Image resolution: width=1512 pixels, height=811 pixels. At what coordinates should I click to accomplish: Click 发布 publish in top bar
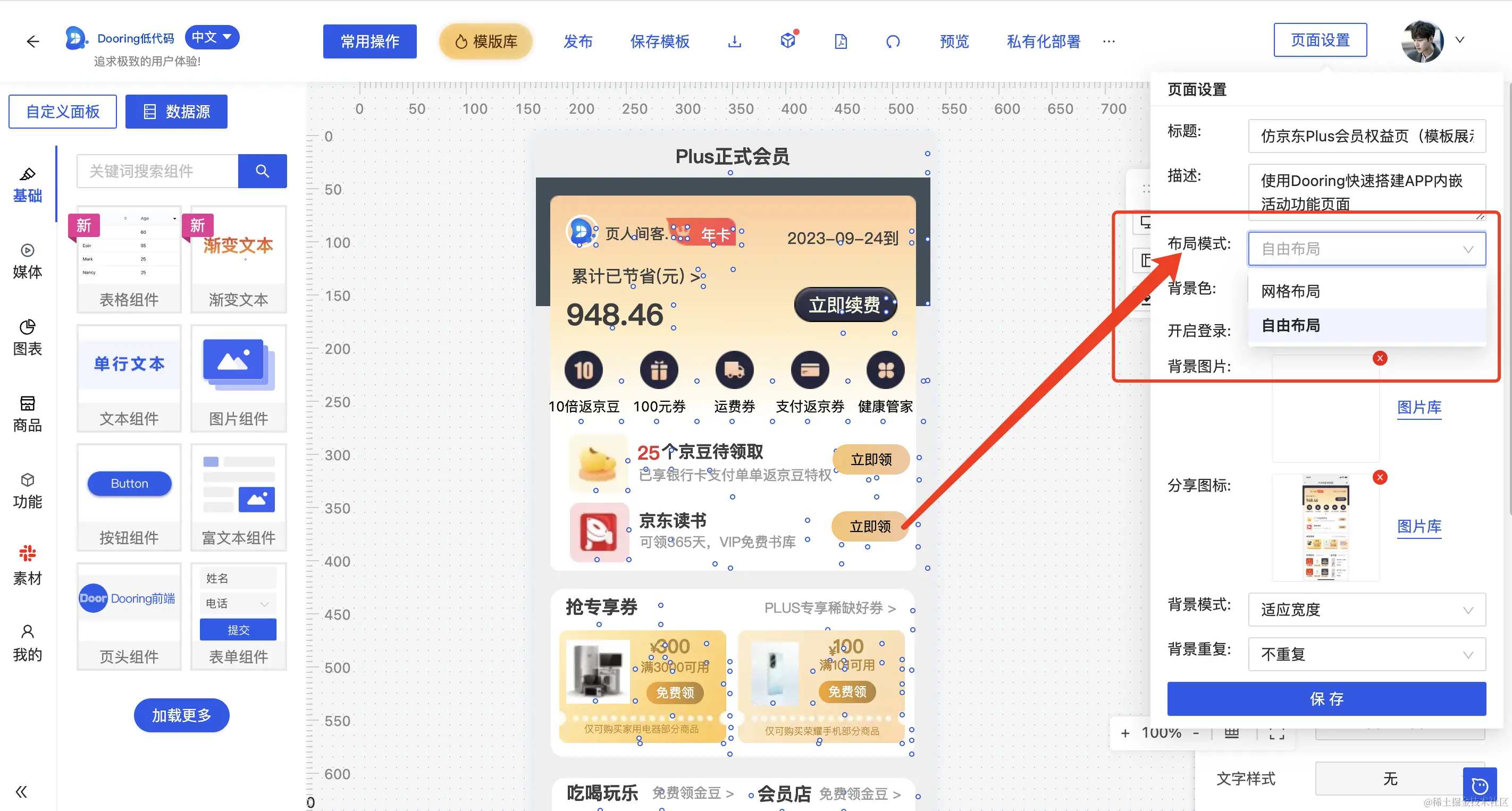click(577, 41)
